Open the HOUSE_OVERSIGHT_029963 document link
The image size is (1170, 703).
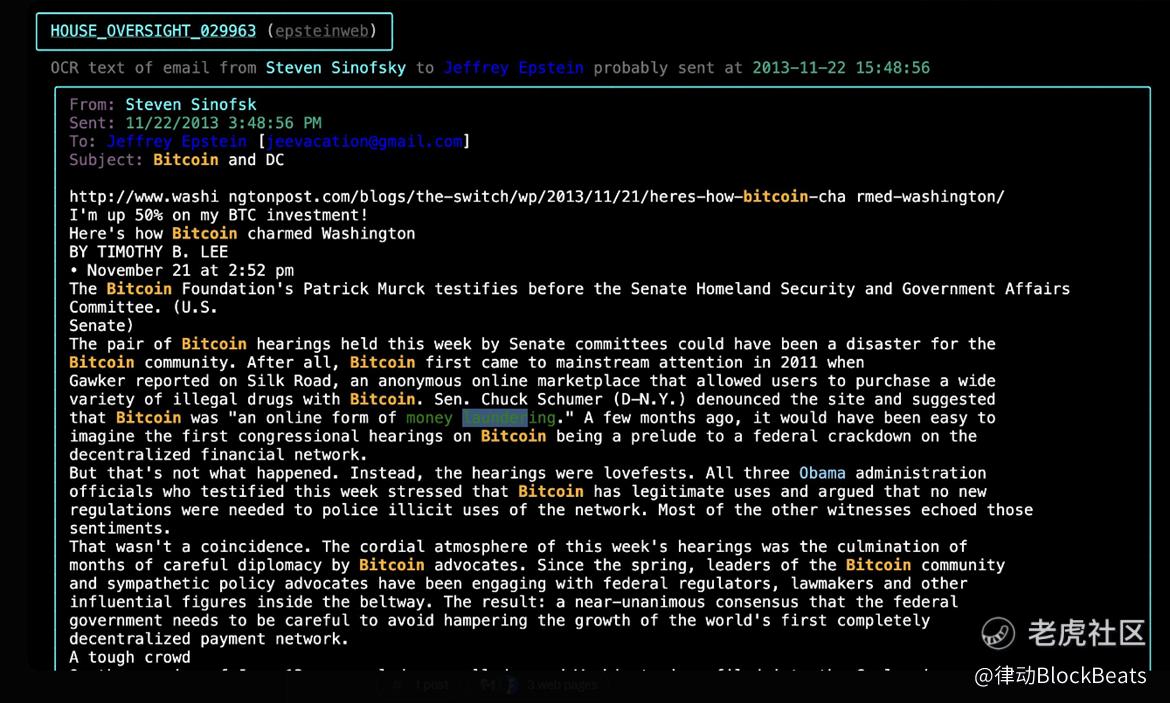(153, 31)
